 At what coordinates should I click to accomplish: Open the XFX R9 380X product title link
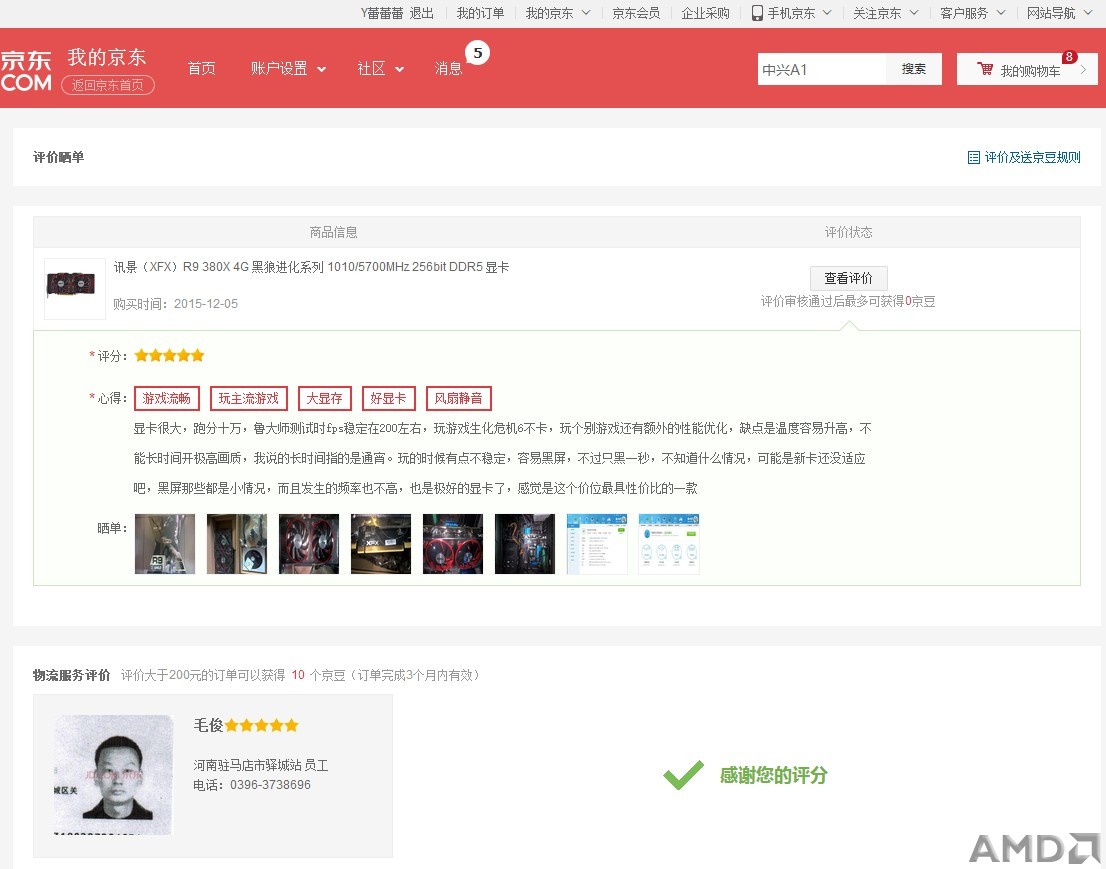pyautogui.click(x=311, y=267)
